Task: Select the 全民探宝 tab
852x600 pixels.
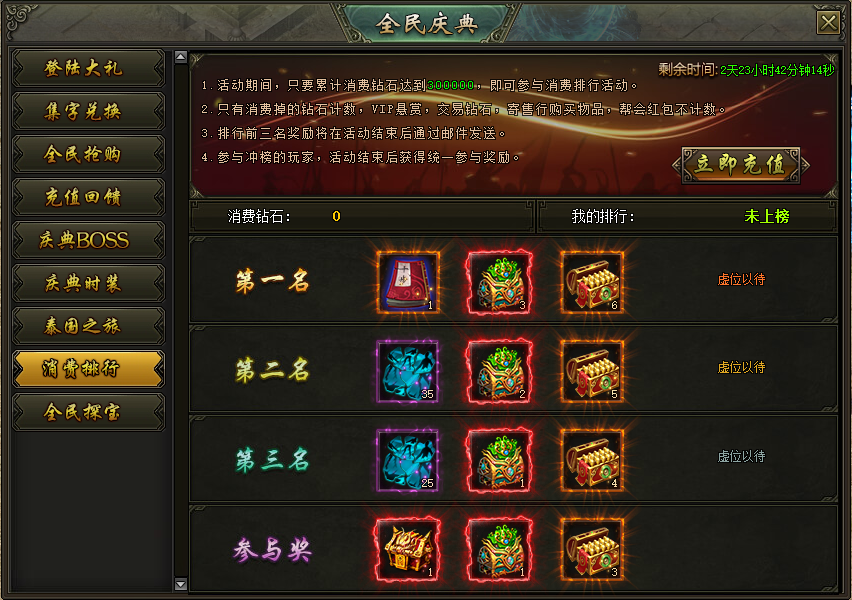Action: (x=89, y=412)
